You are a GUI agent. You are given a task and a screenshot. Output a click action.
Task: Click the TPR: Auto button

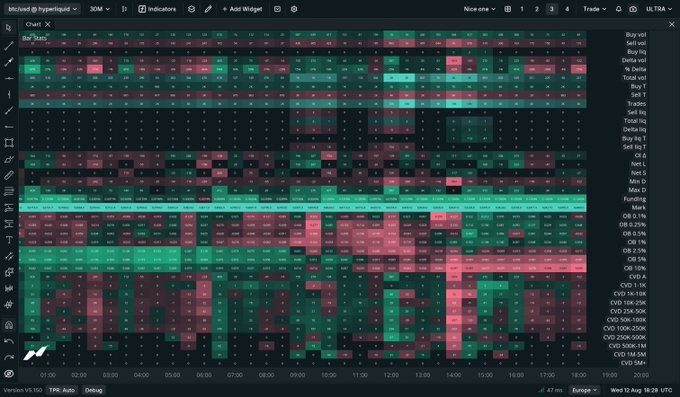[62, 390]
